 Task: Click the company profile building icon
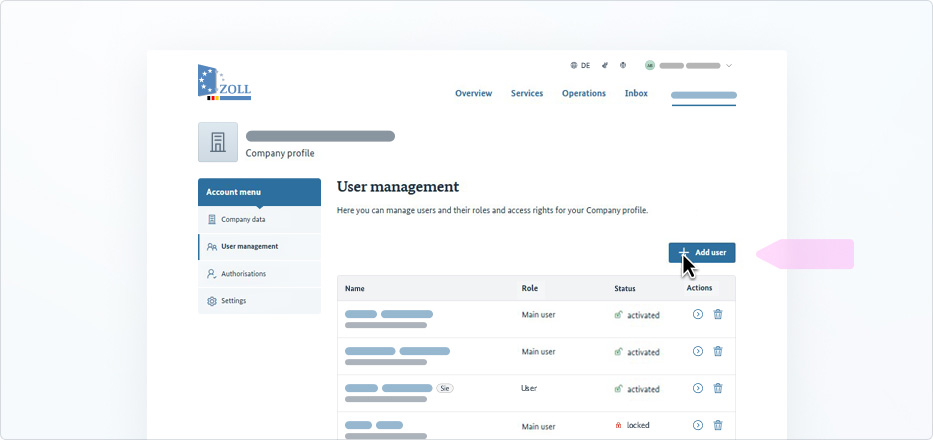pyautogui.click(x=218, y=142)
